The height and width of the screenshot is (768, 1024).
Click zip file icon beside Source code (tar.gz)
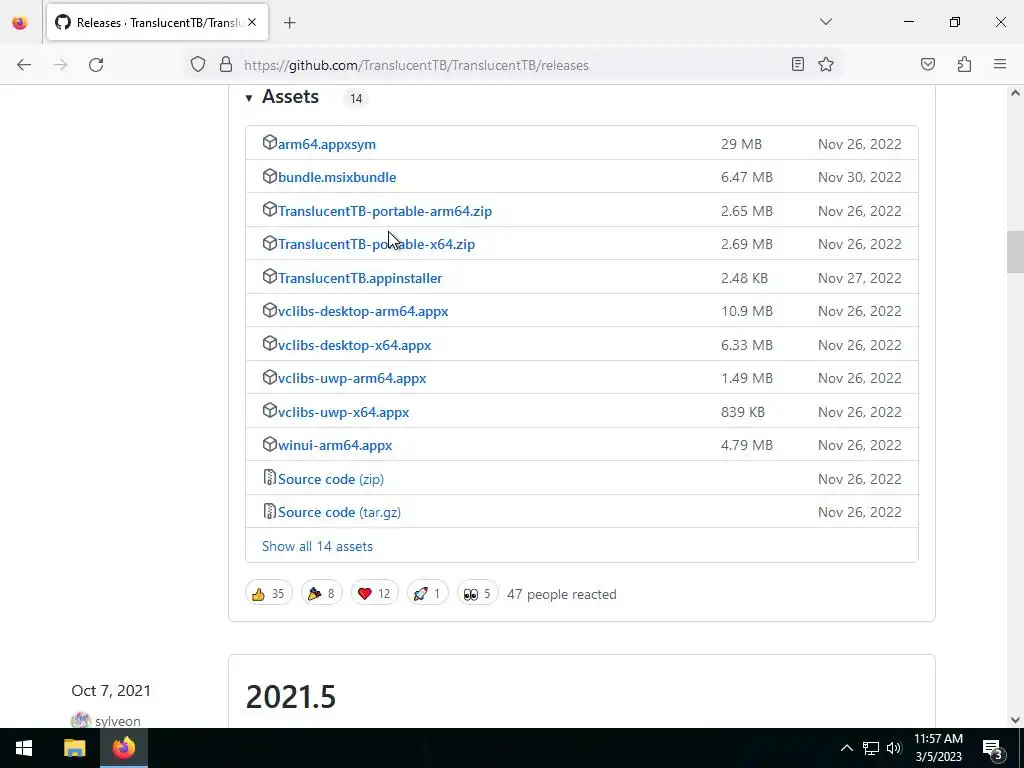click(269, 511)
